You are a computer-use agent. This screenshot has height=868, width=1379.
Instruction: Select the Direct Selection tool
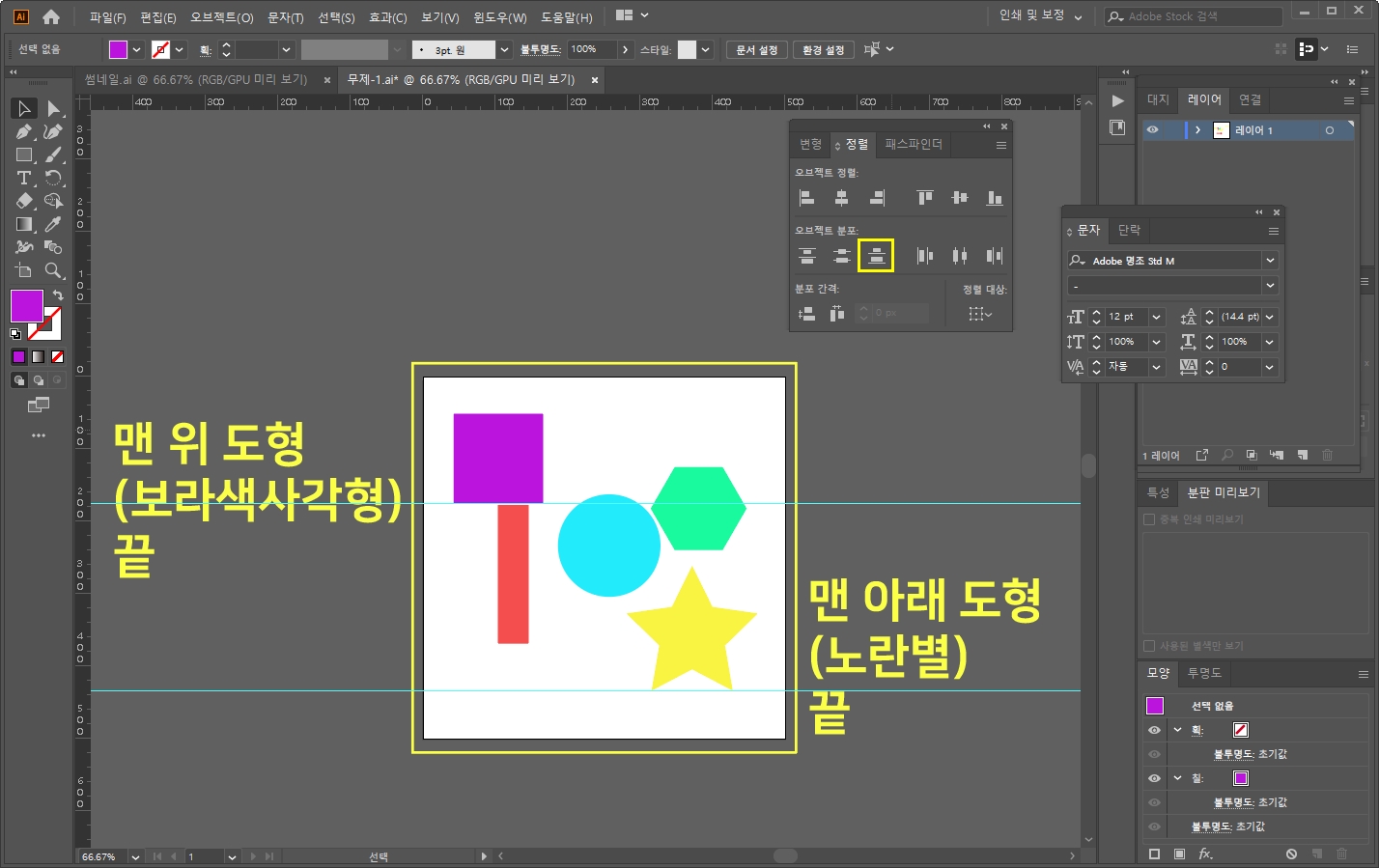pyautogui.click(x=53, y=108)
